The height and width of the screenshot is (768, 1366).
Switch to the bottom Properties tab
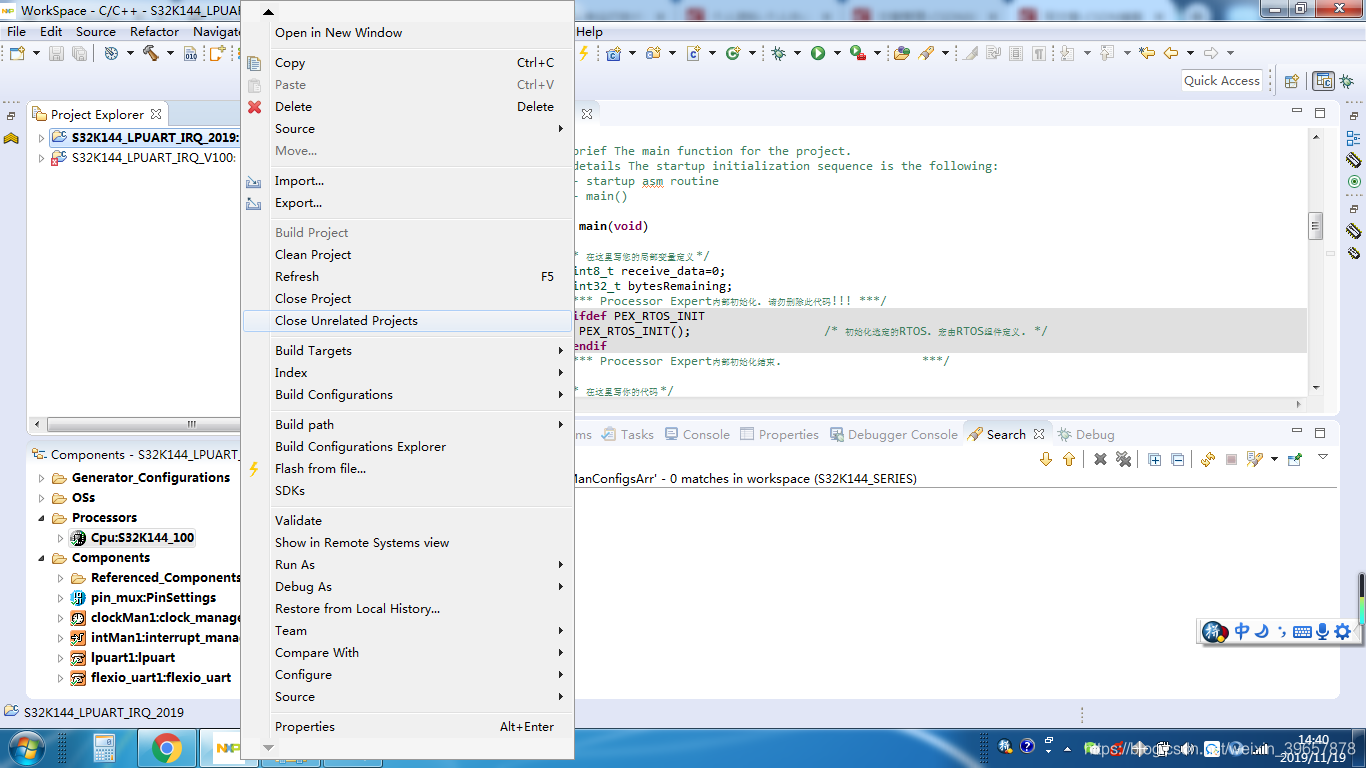tap(778, 434)
